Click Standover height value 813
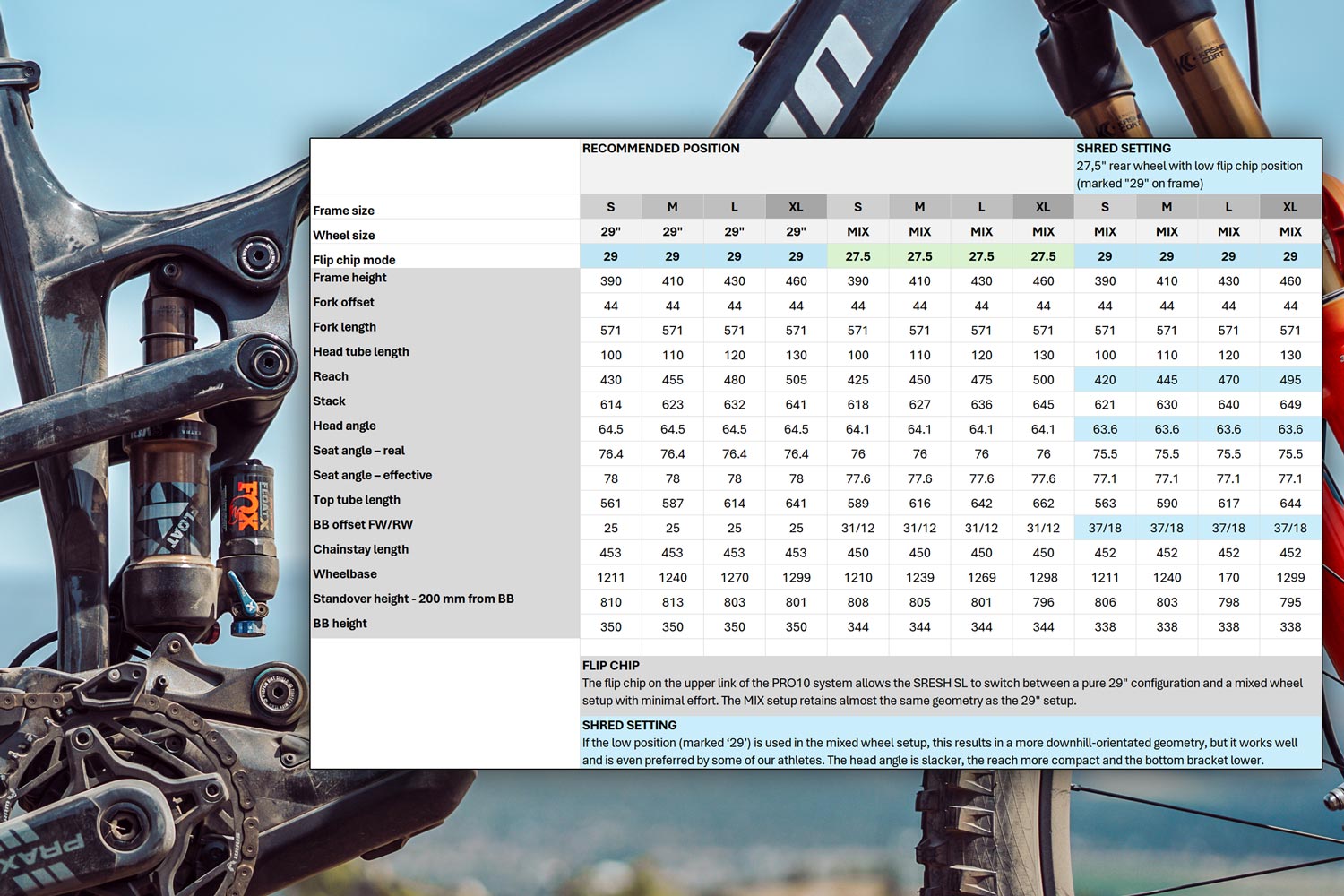The height and width of the screenshot is (896, 1344). tap(673, 603)
